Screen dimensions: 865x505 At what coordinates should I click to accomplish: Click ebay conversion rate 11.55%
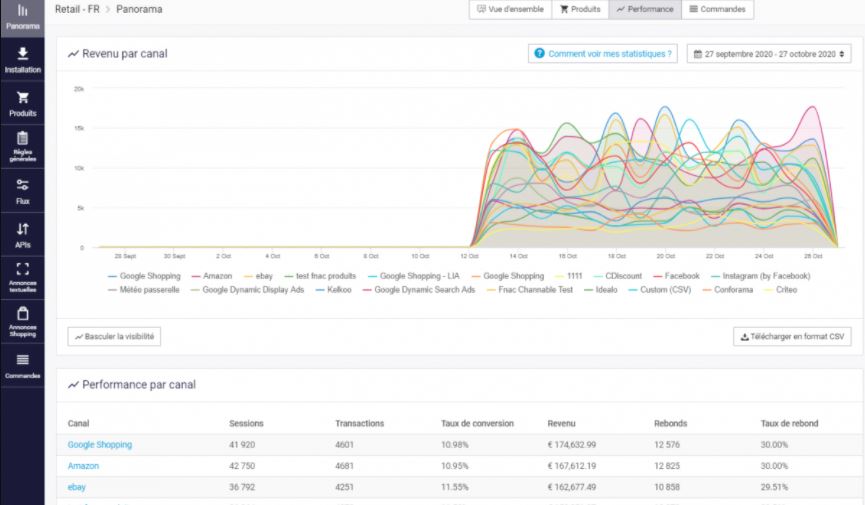[455, 487]
